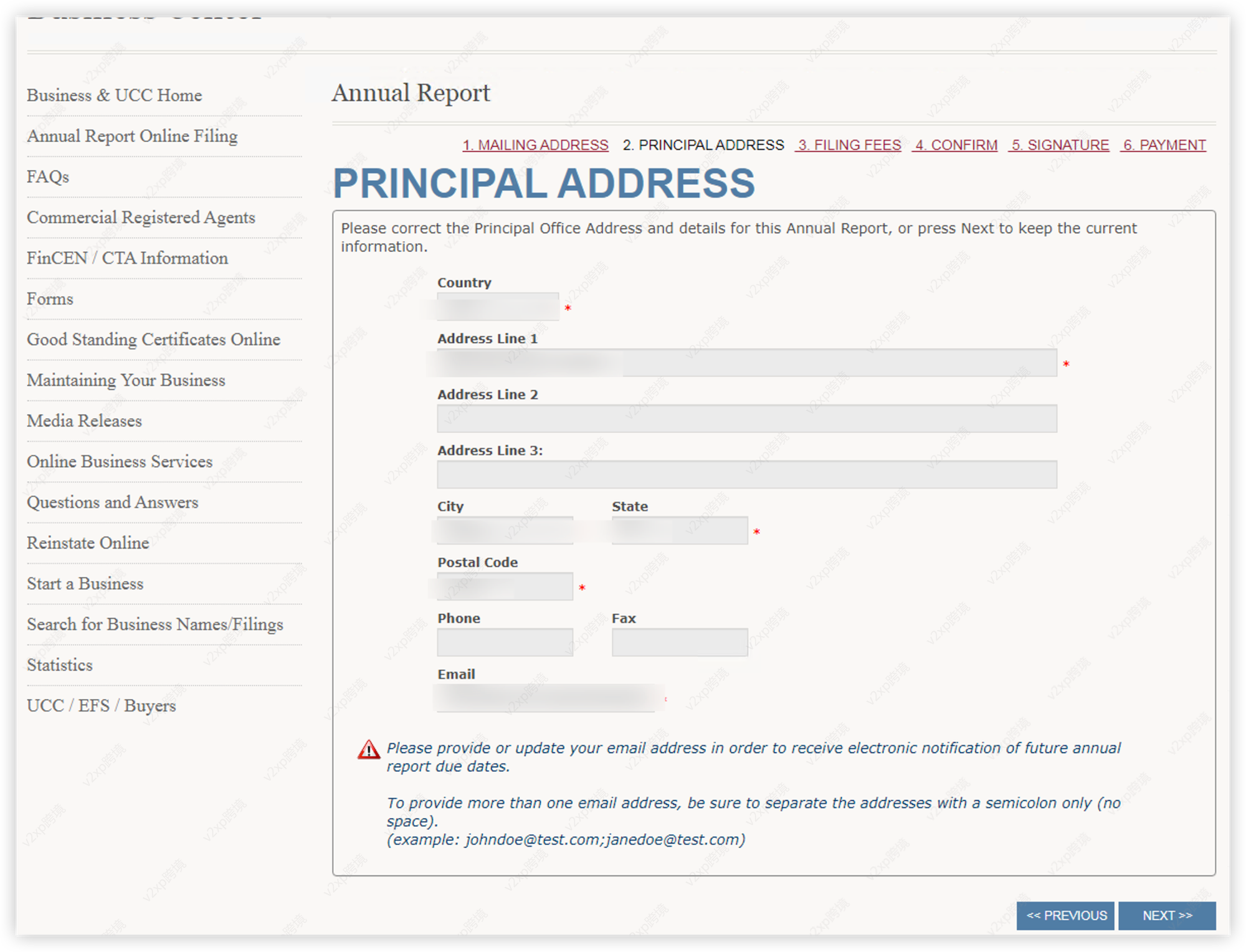
Task: Open Commercial Registered Agents link
Action: pyautogui.click(x=141, y=217)
